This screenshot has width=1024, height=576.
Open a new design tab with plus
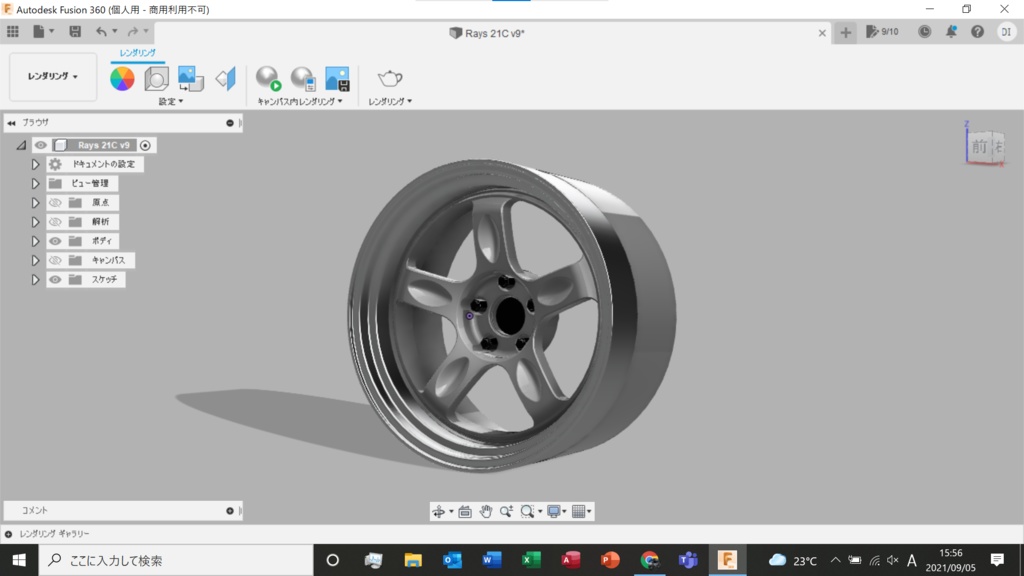[x=845, y=33]
